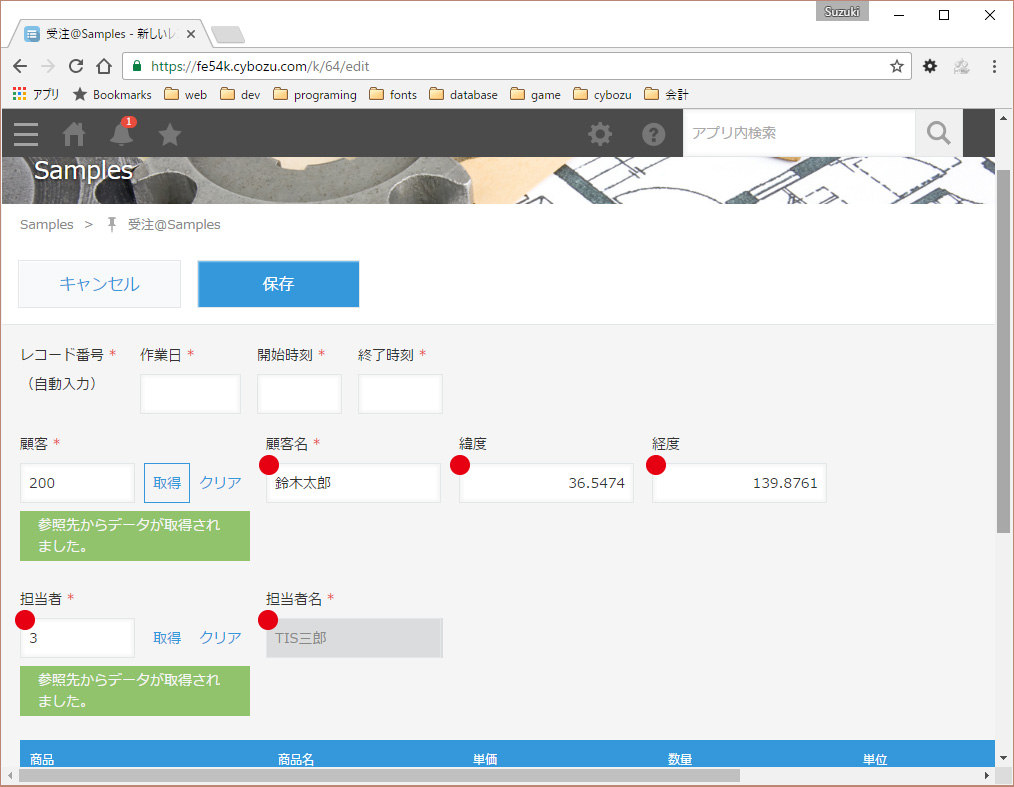The height and width of the screenshot is (787, 1014).
Task: Open Chrome three-dot menu
Action: [994, 66]
